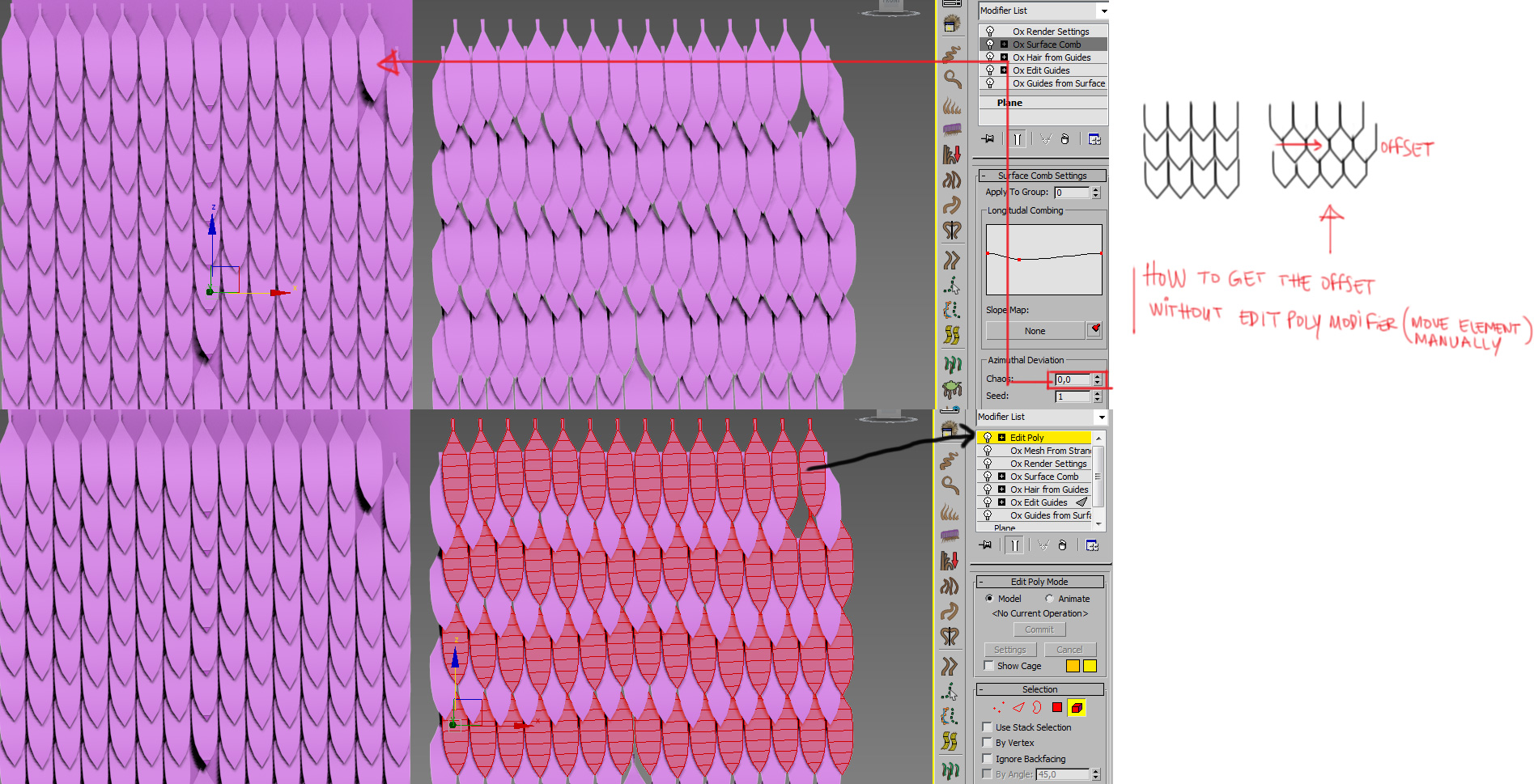Viewport: 1534px width, 784px height.
Task: Click the orange cage color swatch
Action: (1073, 666)
